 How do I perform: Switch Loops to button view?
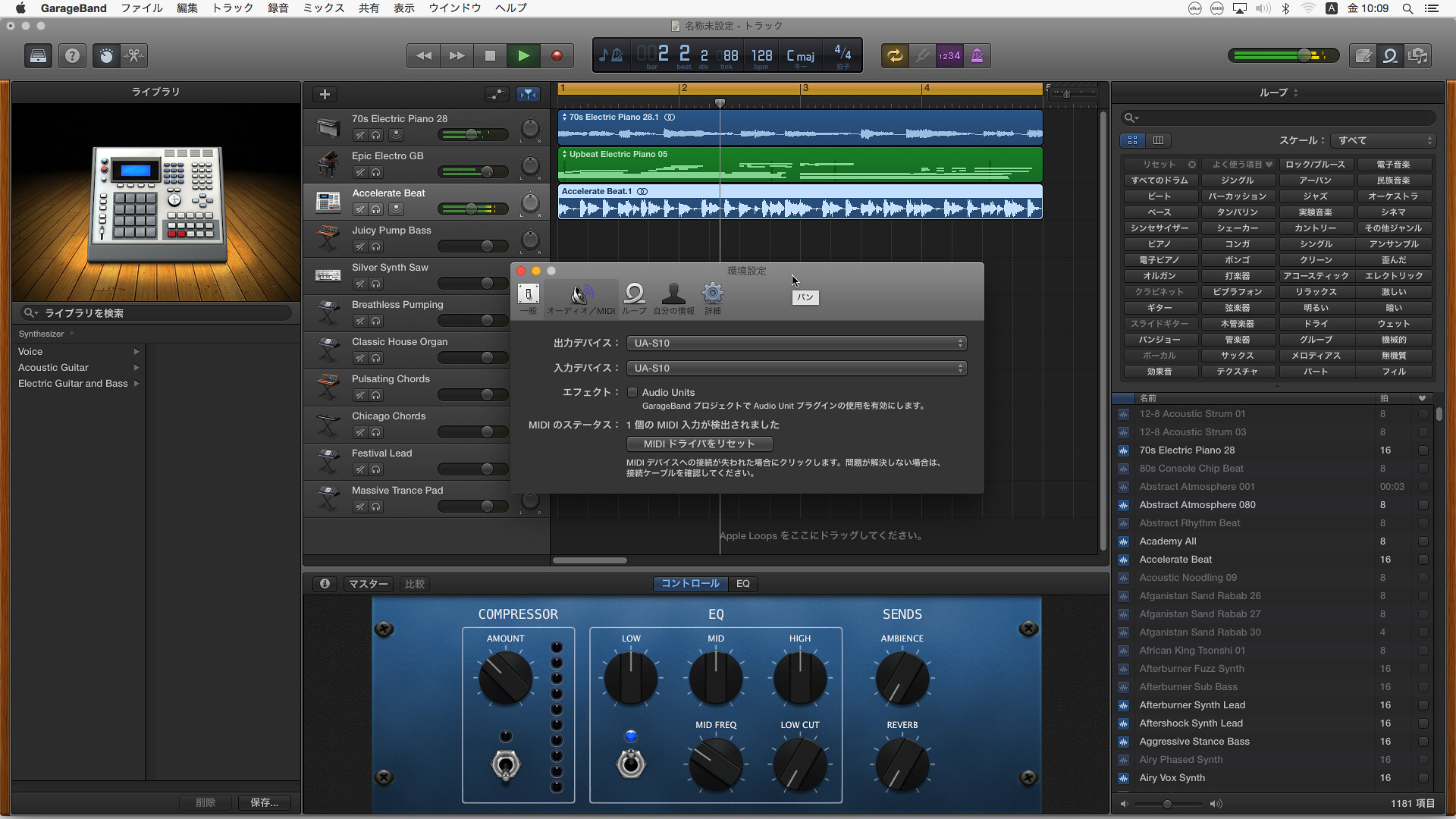(x=1133, y=140)
